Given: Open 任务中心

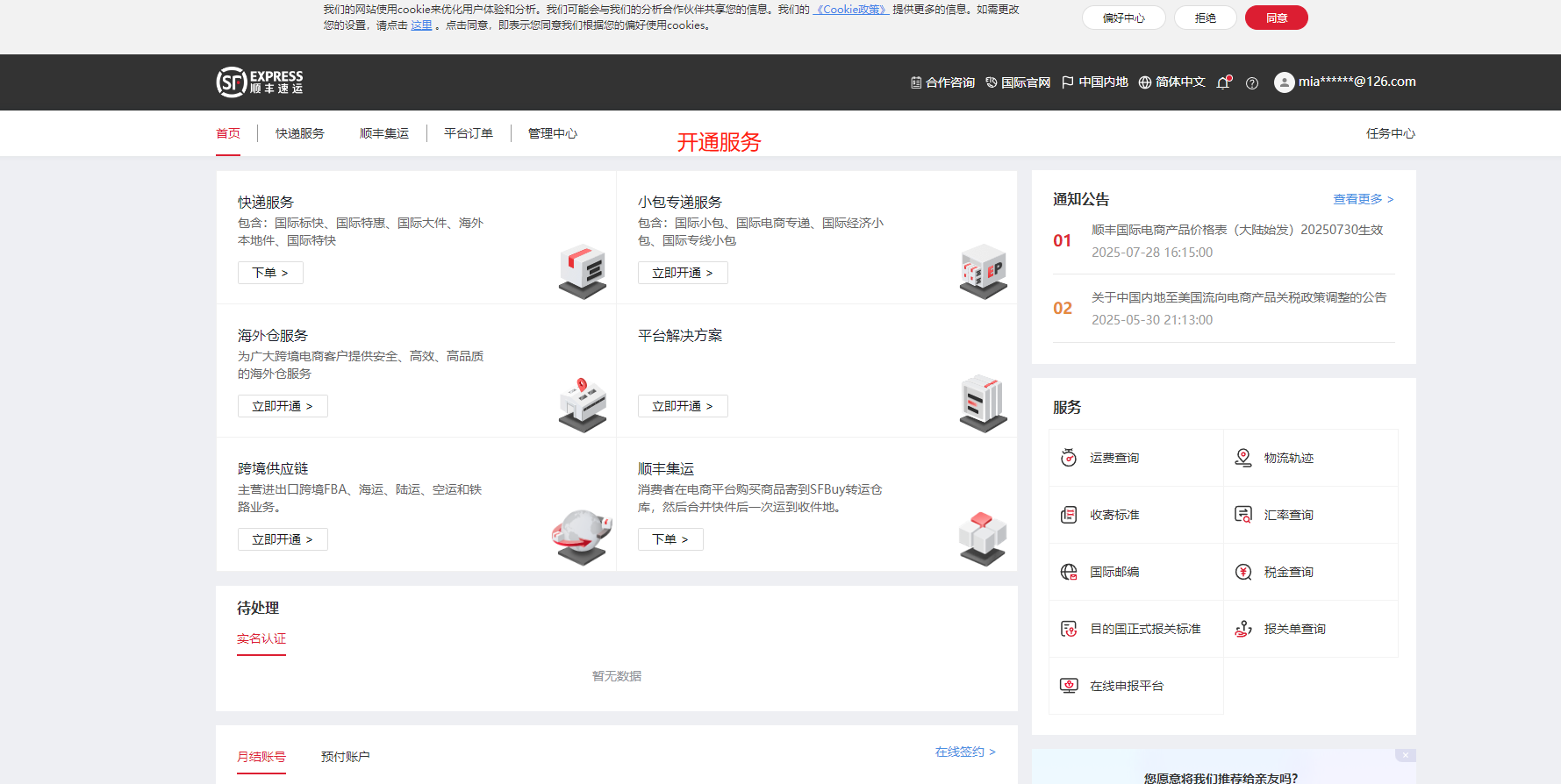Looking at the screenshot, I should (x=1391, y=133).
